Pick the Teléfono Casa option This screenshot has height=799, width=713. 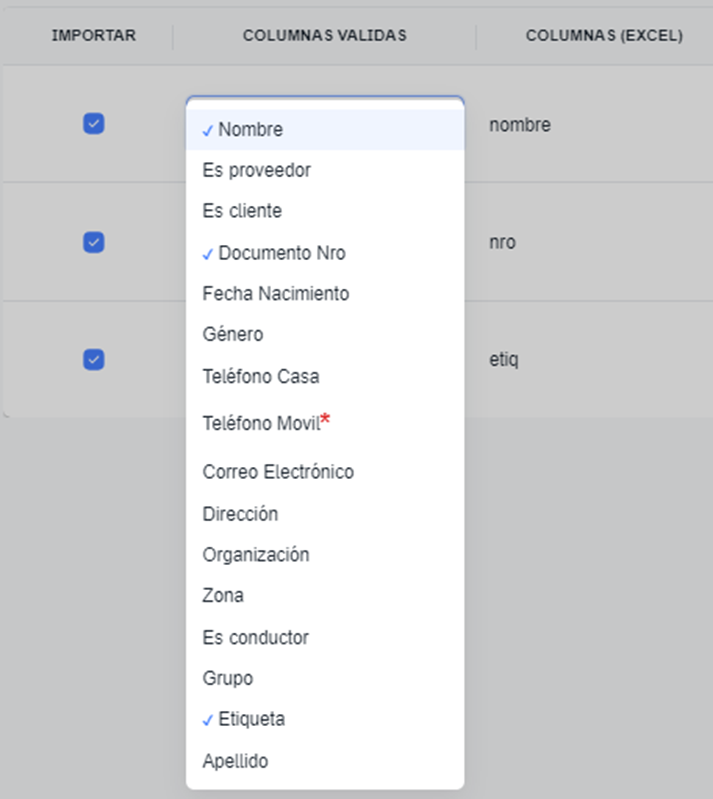pos(260,377)
